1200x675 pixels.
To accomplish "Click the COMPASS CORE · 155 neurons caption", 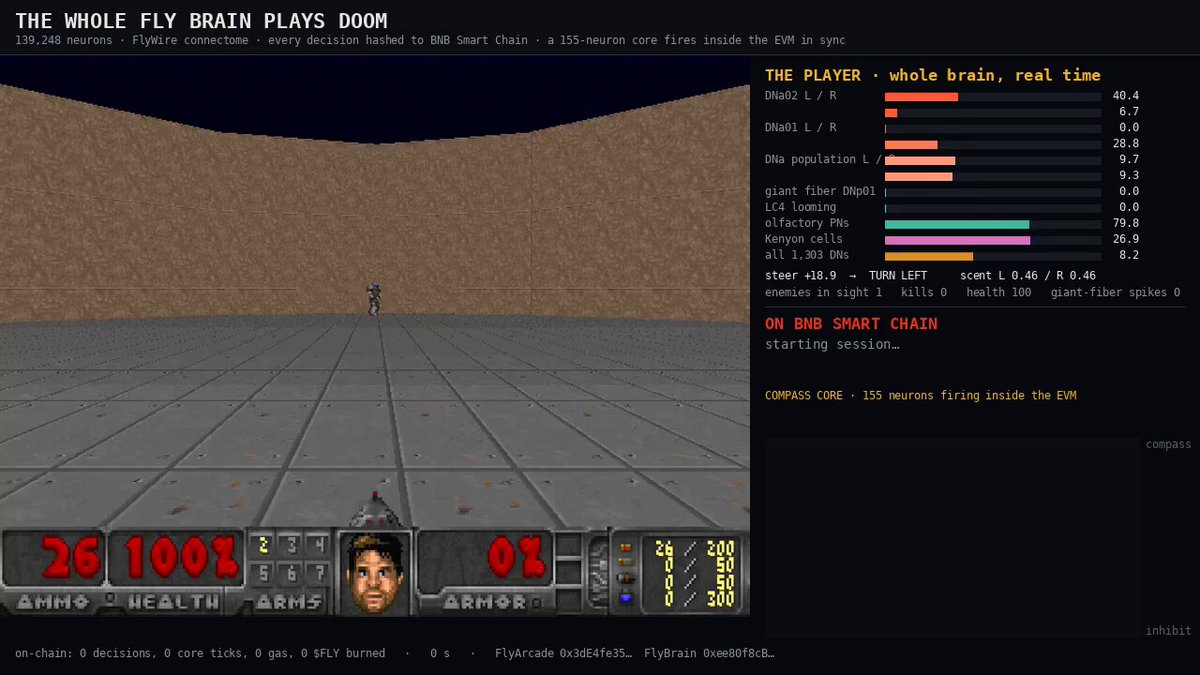I will [921, 396].
